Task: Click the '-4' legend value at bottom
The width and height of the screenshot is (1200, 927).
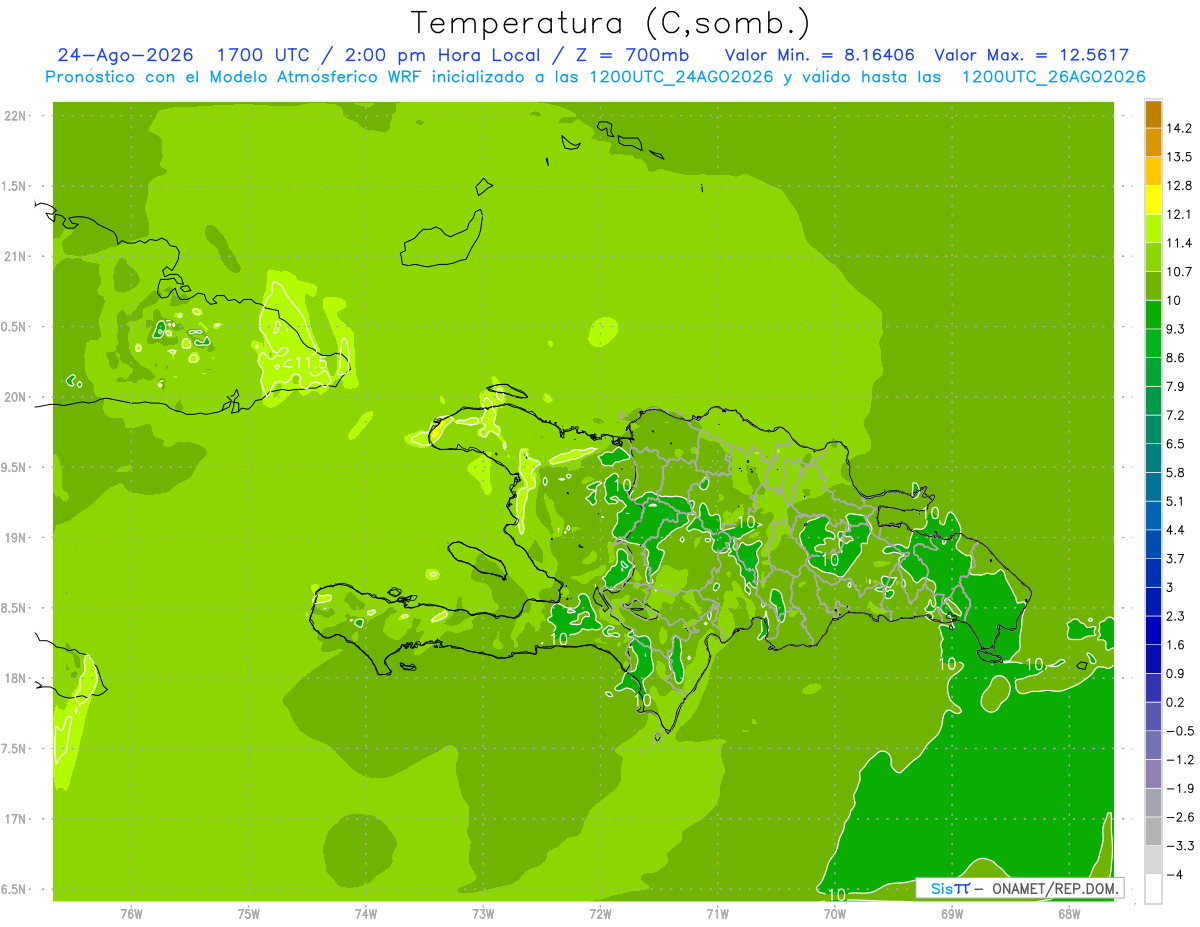Action: pos(1174,875)
